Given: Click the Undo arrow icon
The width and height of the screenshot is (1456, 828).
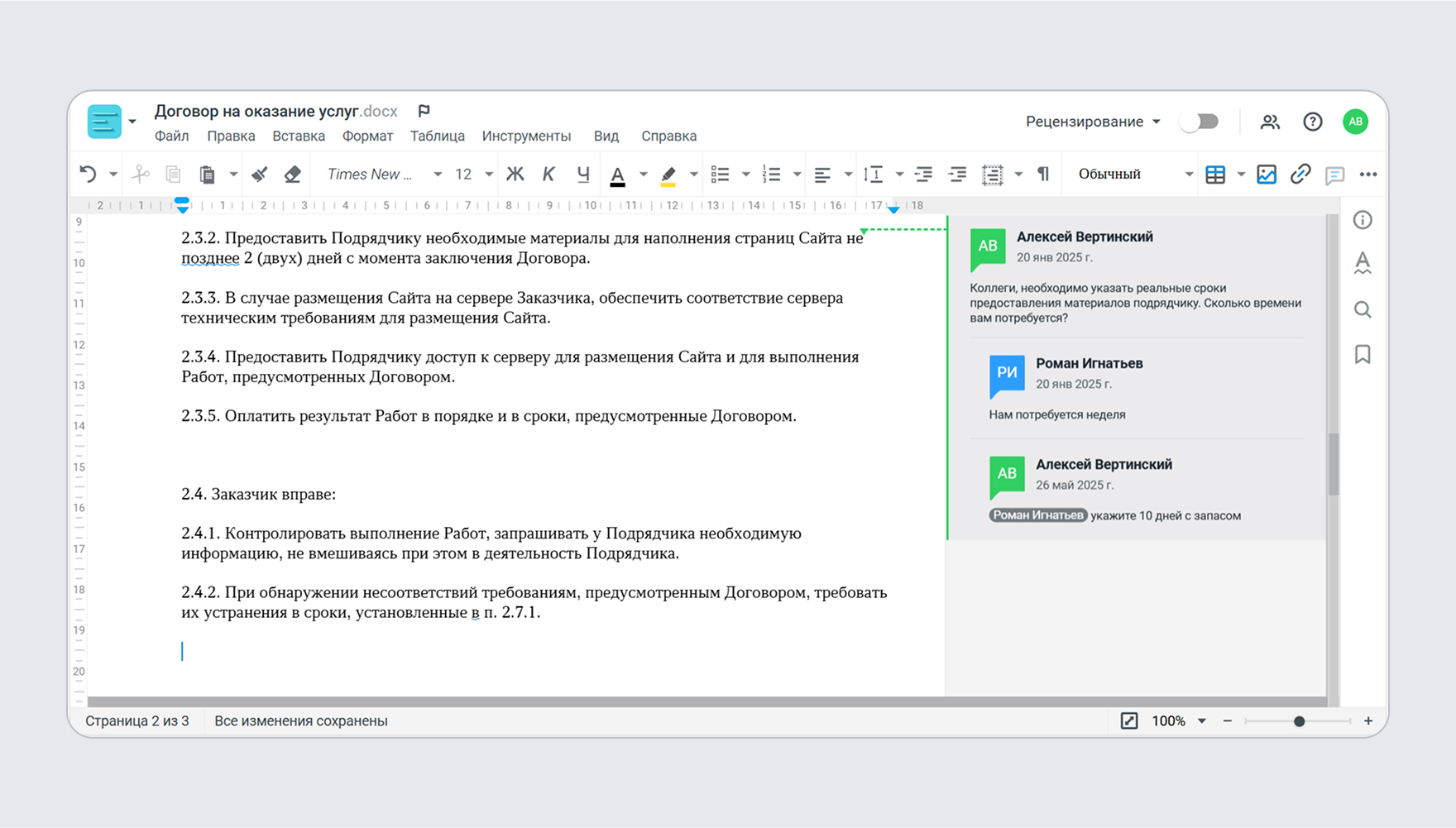Looking at the screenshot, I should (88, 174).
